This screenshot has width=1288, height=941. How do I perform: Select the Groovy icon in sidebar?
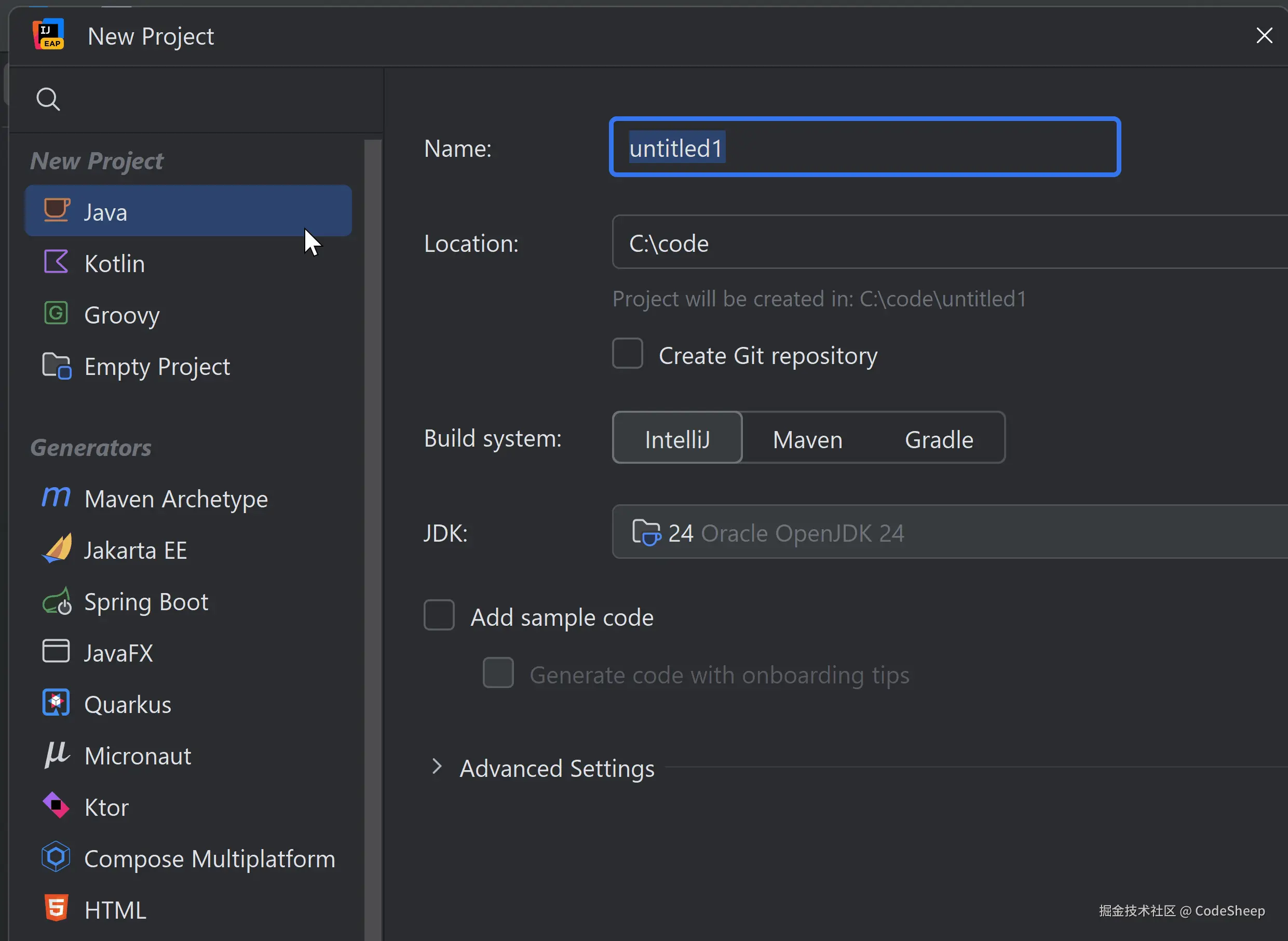point(56,314)
